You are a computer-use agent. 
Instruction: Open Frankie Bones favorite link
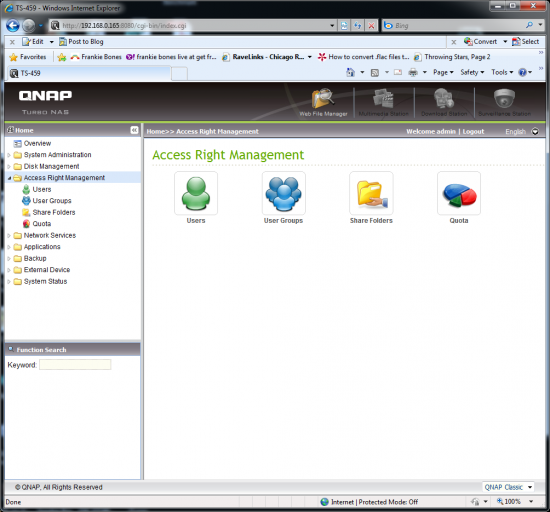(96, 57)
